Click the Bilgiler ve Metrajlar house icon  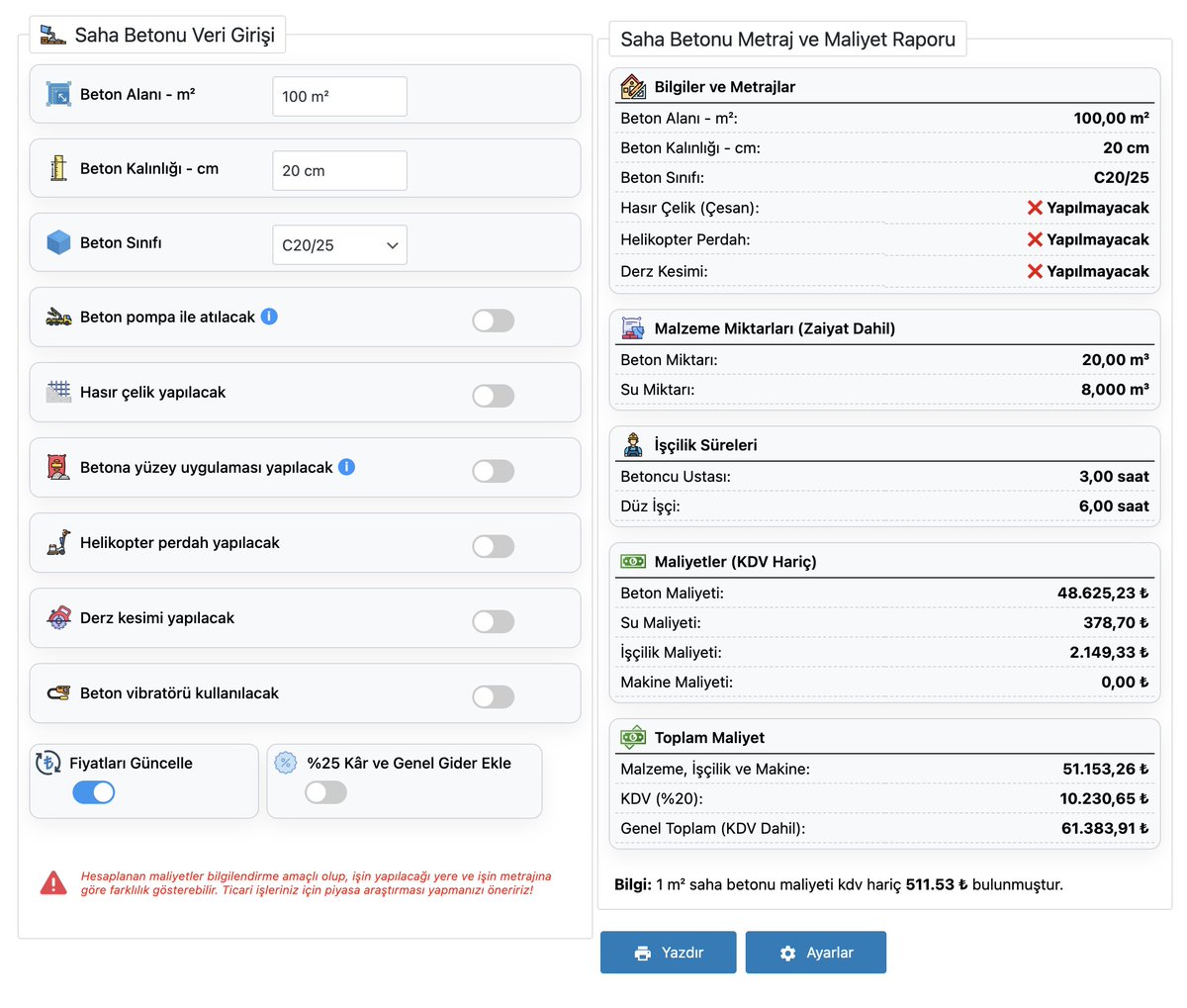(633, 87)
